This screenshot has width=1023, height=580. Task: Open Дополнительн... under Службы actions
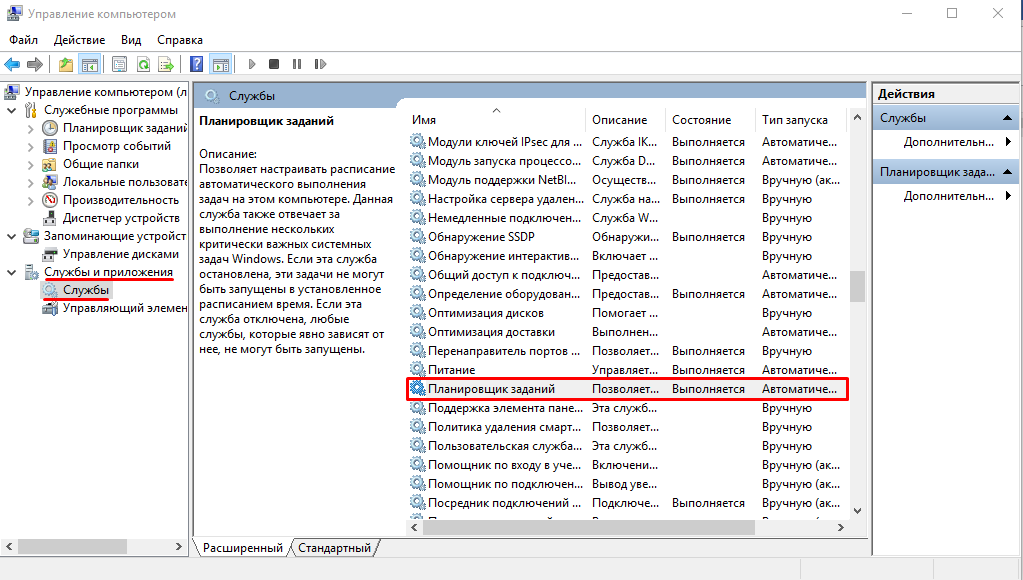tap(948, 142)
